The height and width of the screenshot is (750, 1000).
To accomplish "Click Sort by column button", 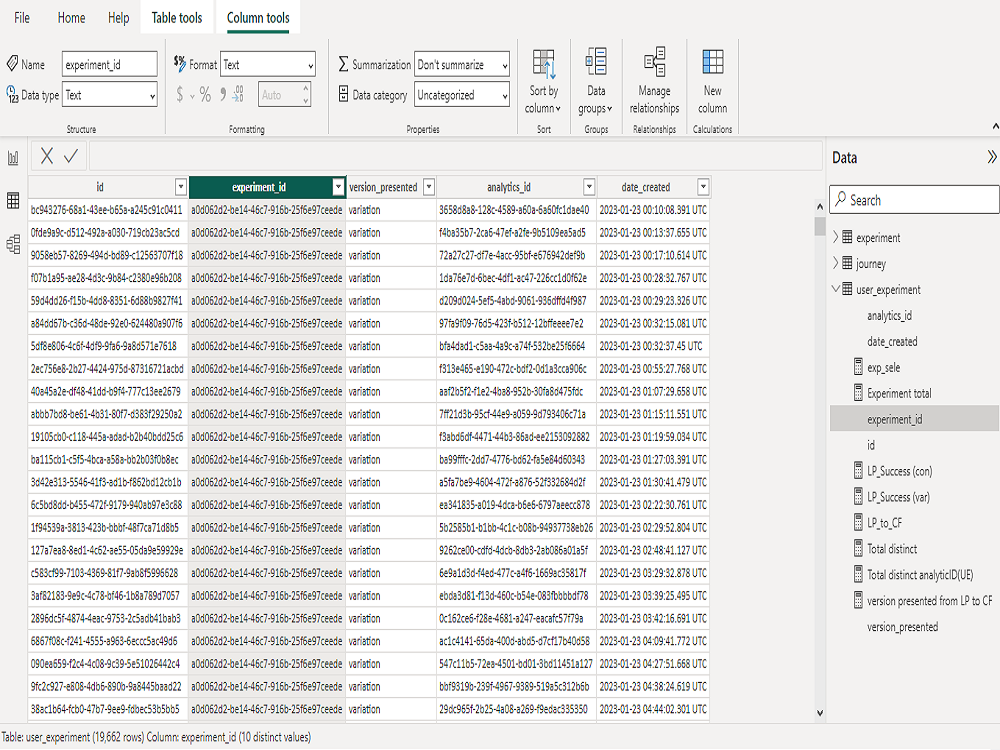I will [543, 82].
